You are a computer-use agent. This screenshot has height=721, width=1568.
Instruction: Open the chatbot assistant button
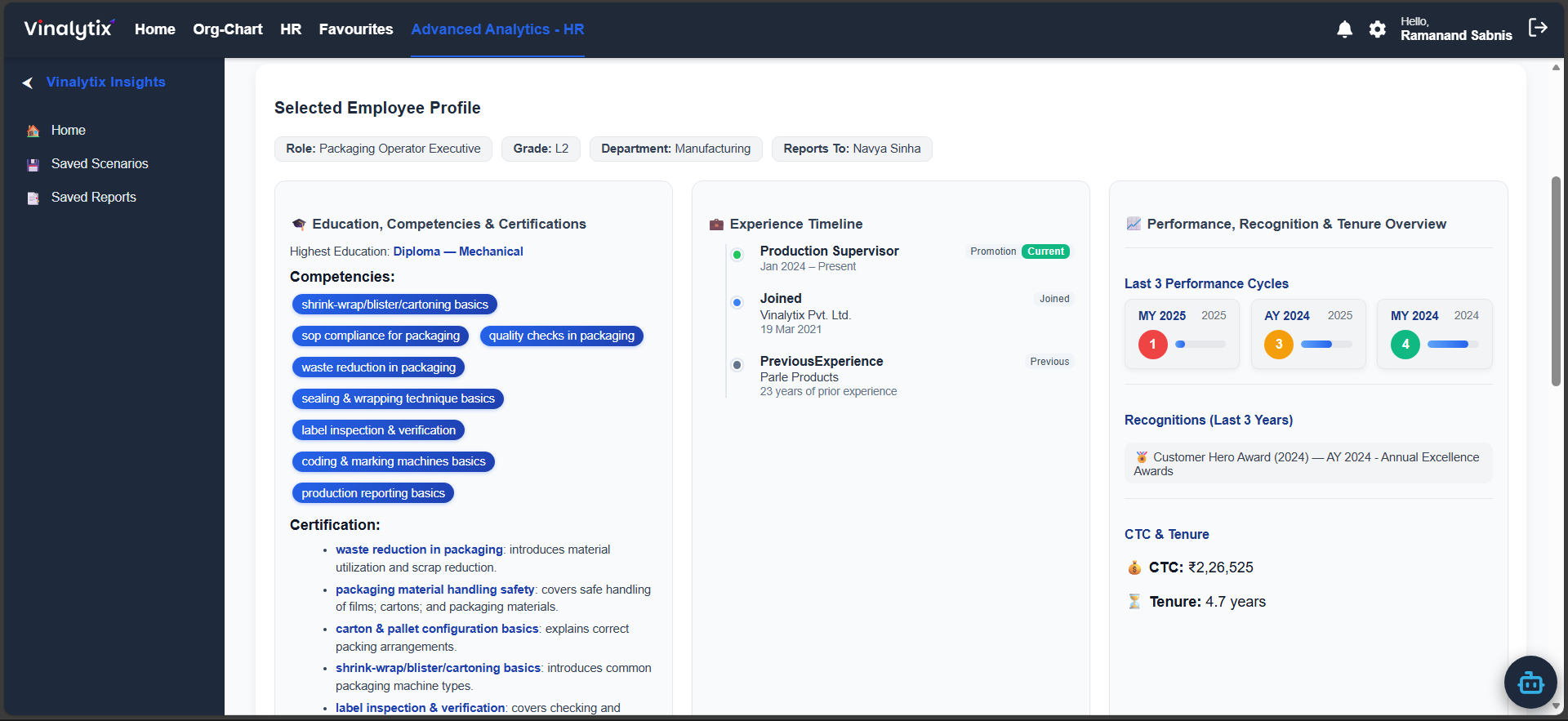click(x=1530, y=682)
